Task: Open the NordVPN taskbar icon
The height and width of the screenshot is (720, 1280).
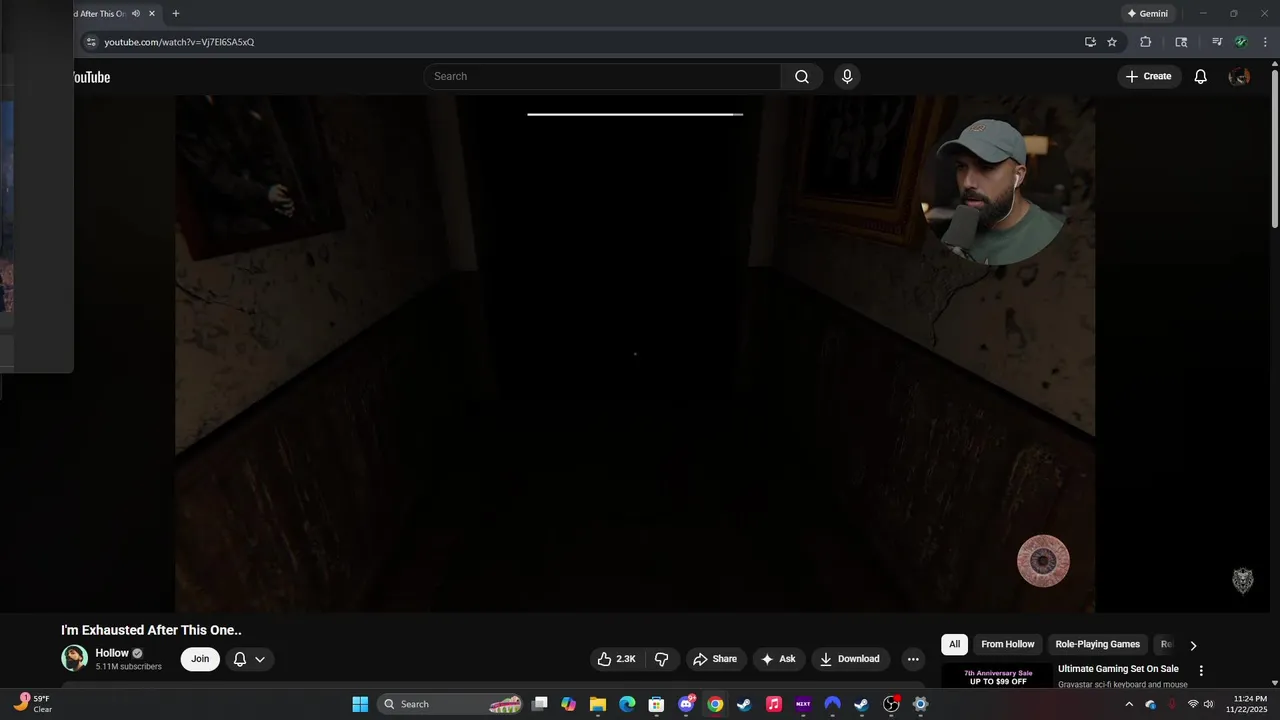Action: (832, 704)
